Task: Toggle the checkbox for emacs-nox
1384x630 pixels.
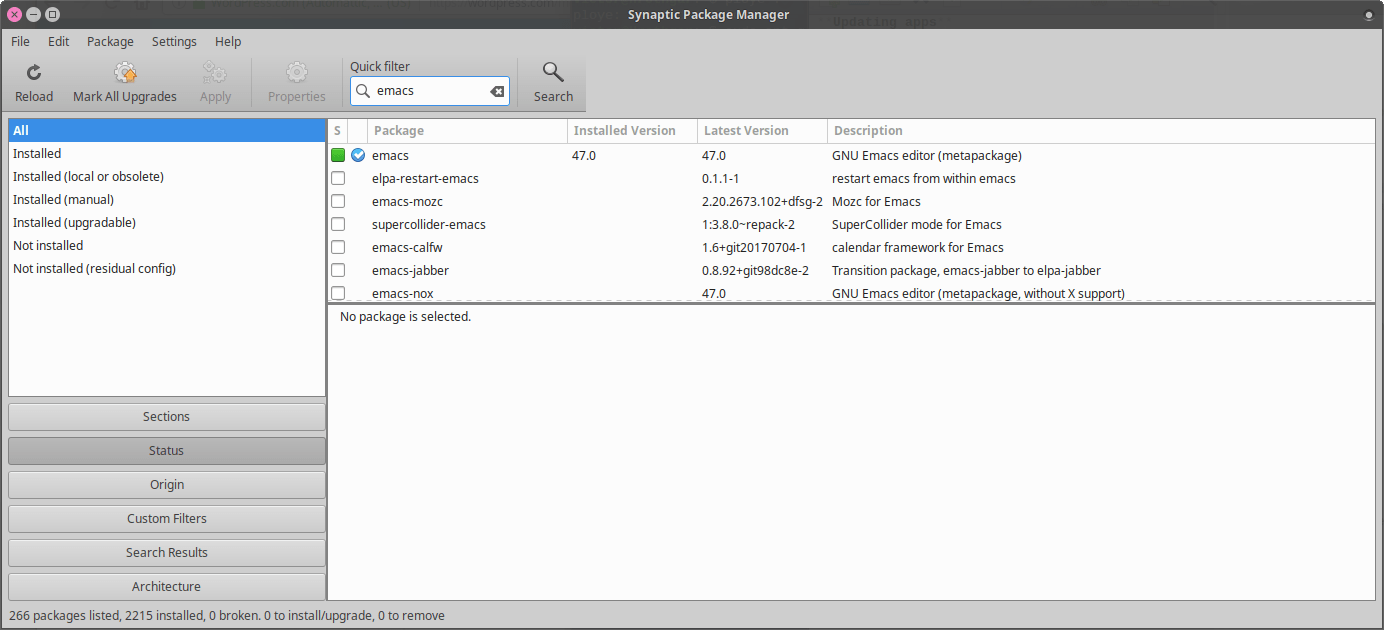Action: point(338,293)
